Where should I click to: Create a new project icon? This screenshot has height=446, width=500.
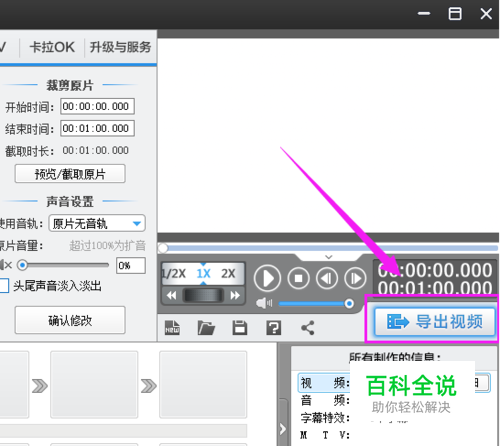point(172,328)
